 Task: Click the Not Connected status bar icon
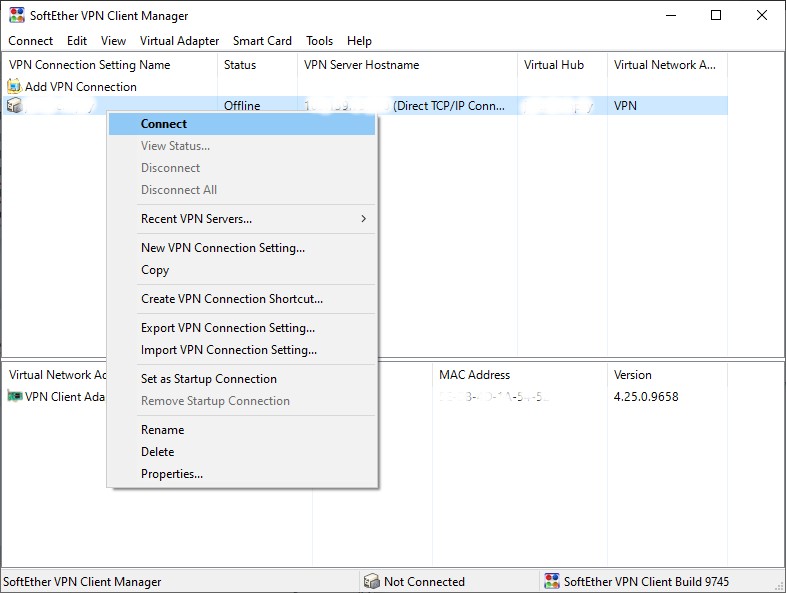(x=371, y=581)
